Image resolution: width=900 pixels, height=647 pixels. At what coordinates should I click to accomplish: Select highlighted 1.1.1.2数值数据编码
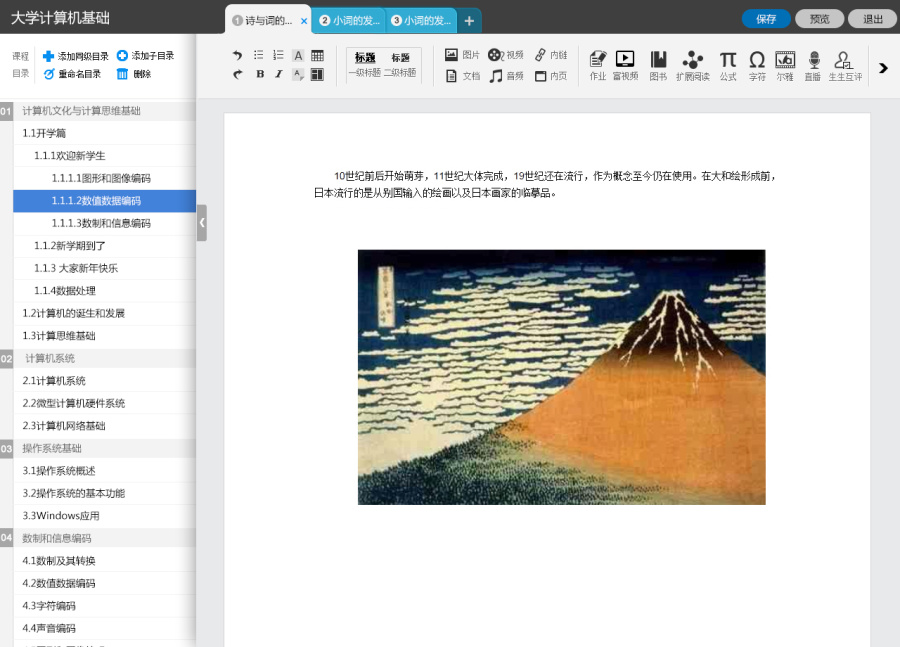(x=104, y=201)
